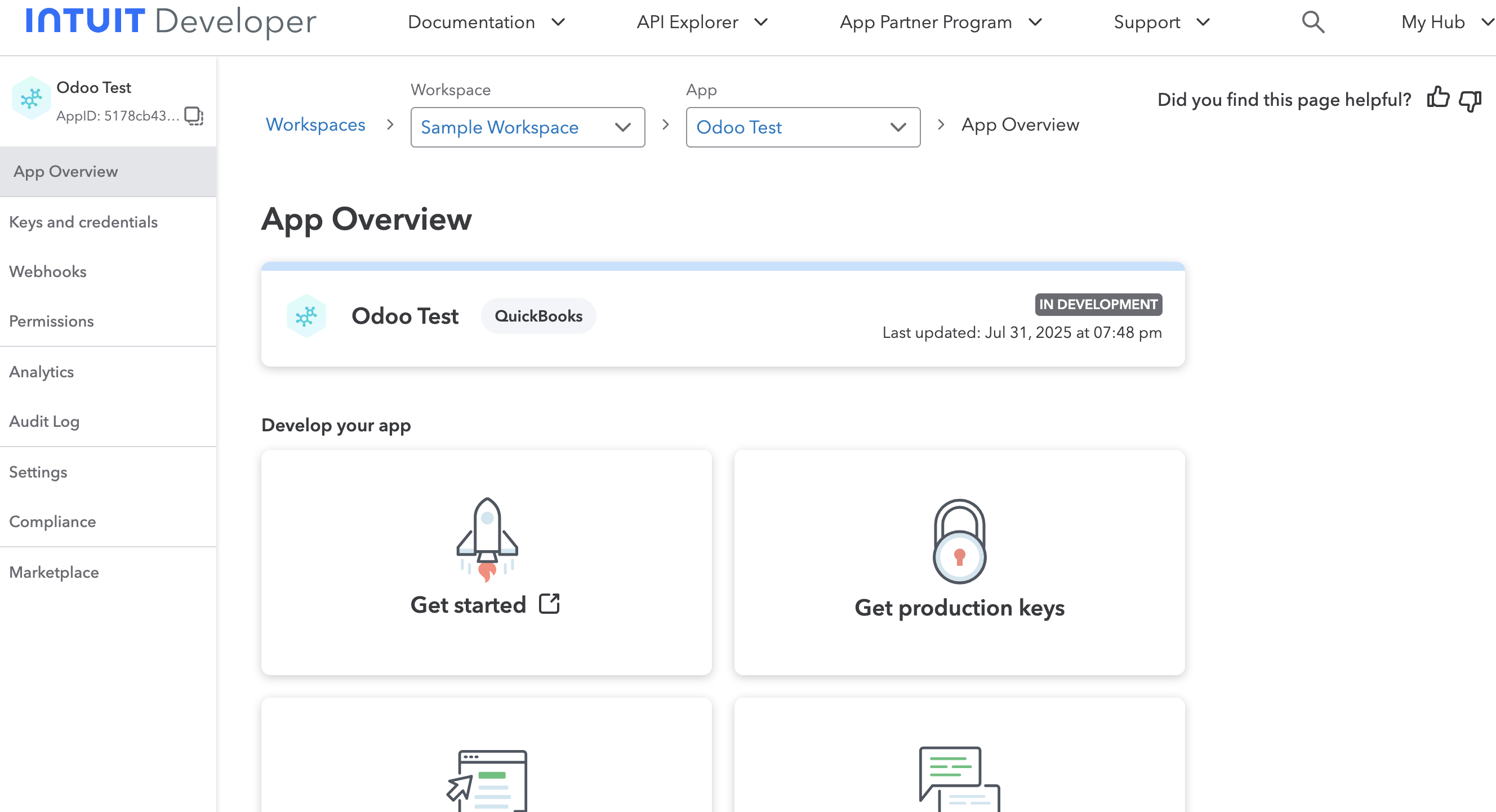Open the My Hub dropdown
This screenshot has height=812, width=1496.
[1447, 22]
